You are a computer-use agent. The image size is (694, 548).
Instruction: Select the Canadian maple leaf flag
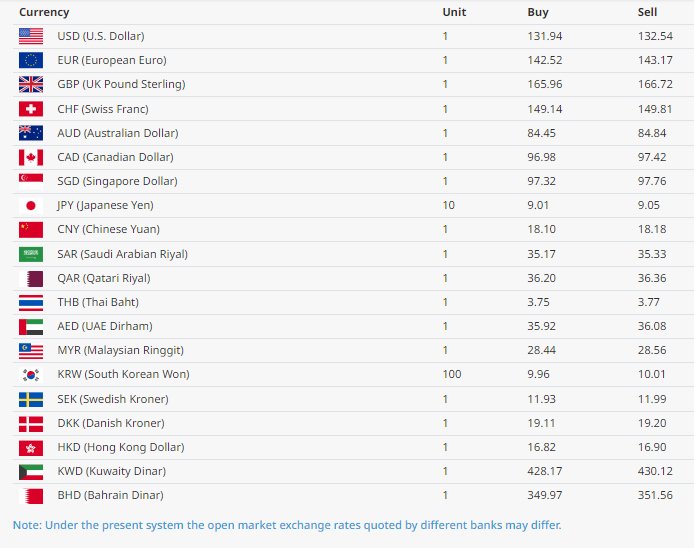(31, 157)
